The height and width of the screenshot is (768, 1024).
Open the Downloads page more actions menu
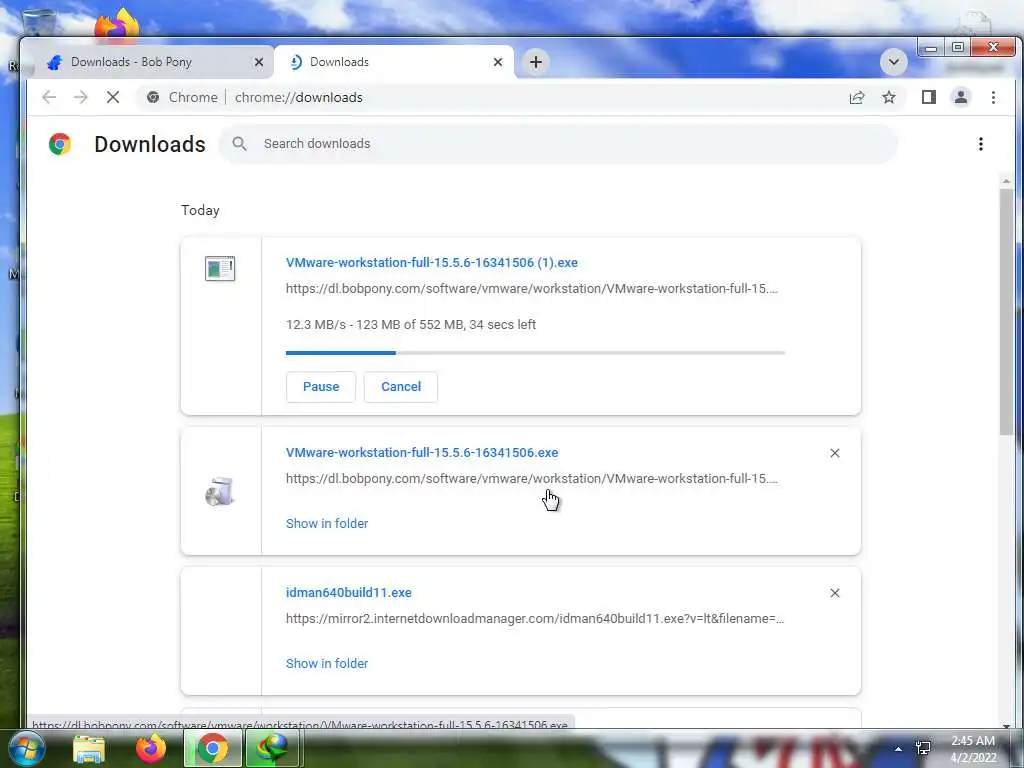[x=980, y=144]
